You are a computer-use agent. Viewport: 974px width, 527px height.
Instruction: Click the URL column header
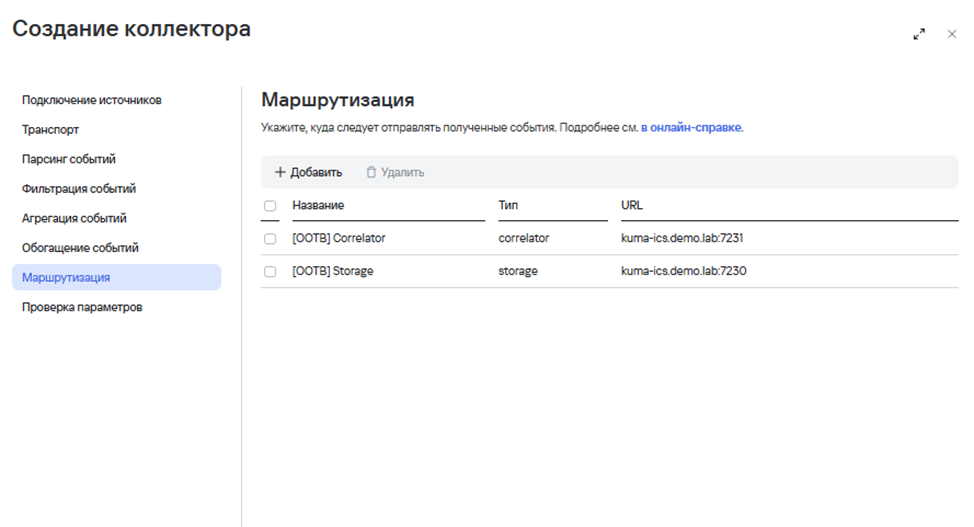(x=632, y=205)
